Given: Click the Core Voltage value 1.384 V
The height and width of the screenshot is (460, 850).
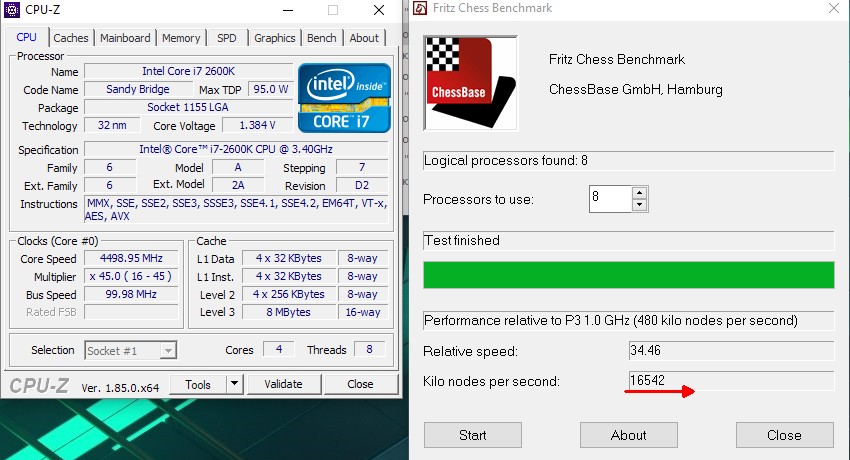Looking at the screenshot, I should [257, 125].
